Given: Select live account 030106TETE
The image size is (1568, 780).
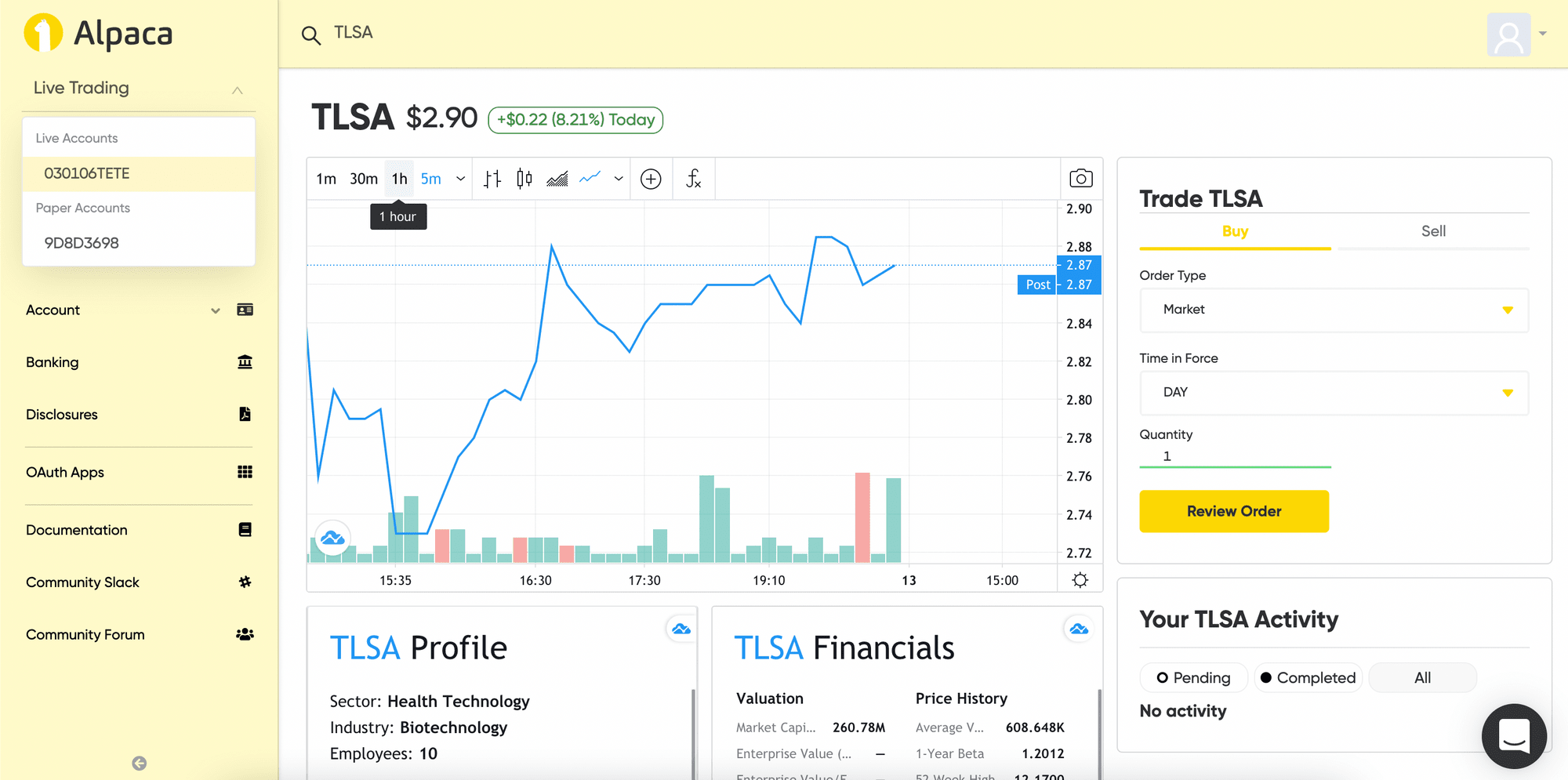Looking at the screenshot, I should click(139, 173).
